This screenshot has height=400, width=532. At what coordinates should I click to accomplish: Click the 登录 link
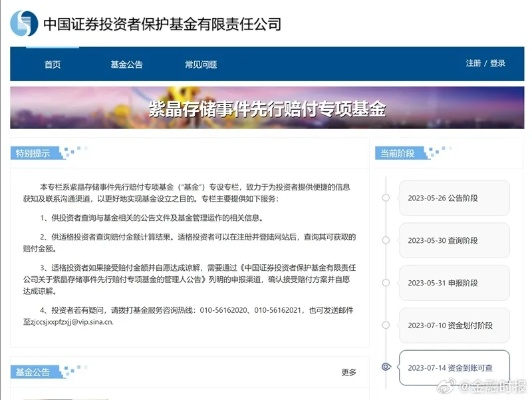[497, 63]
